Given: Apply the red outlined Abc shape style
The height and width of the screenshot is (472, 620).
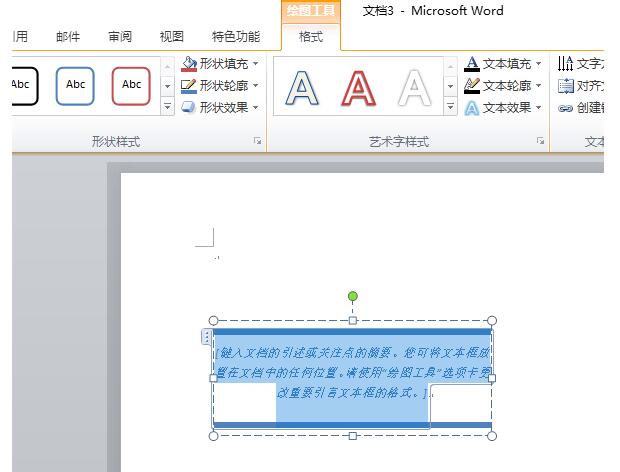Looking at the screenshot, I should click(131, 86).
